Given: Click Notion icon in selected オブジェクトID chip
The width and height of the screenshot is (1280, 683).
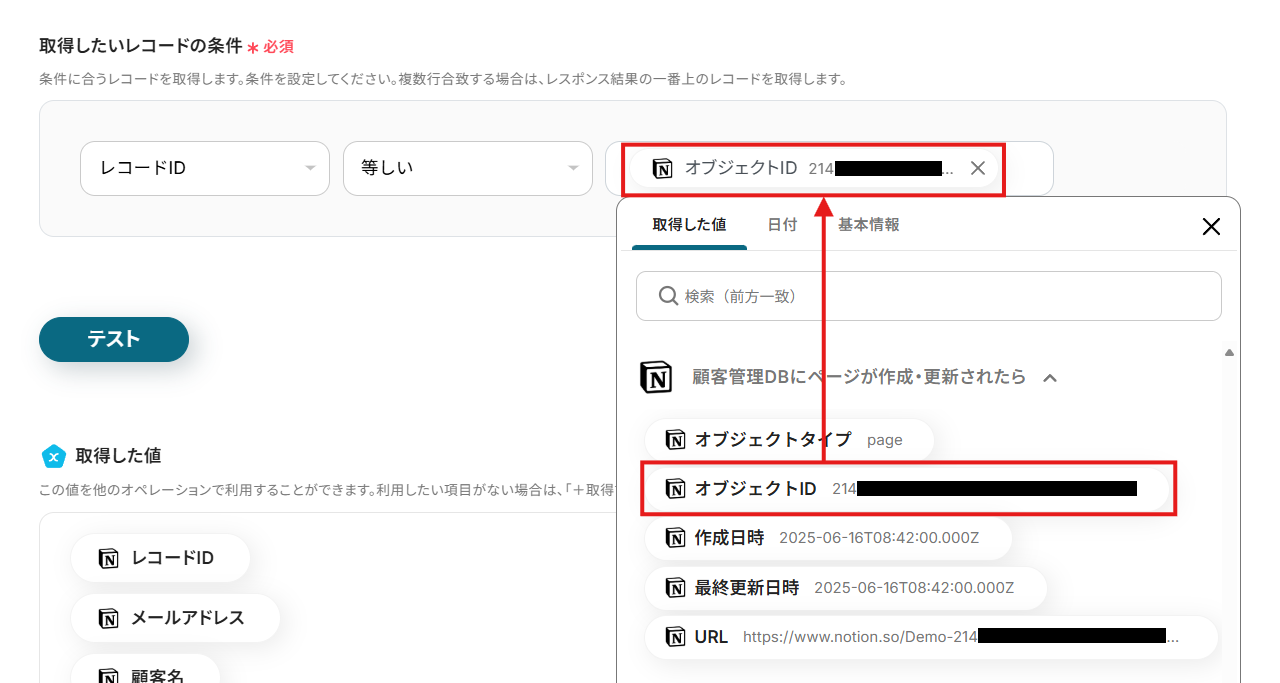Looking at the screenshot, I should (x=662, y=168).
